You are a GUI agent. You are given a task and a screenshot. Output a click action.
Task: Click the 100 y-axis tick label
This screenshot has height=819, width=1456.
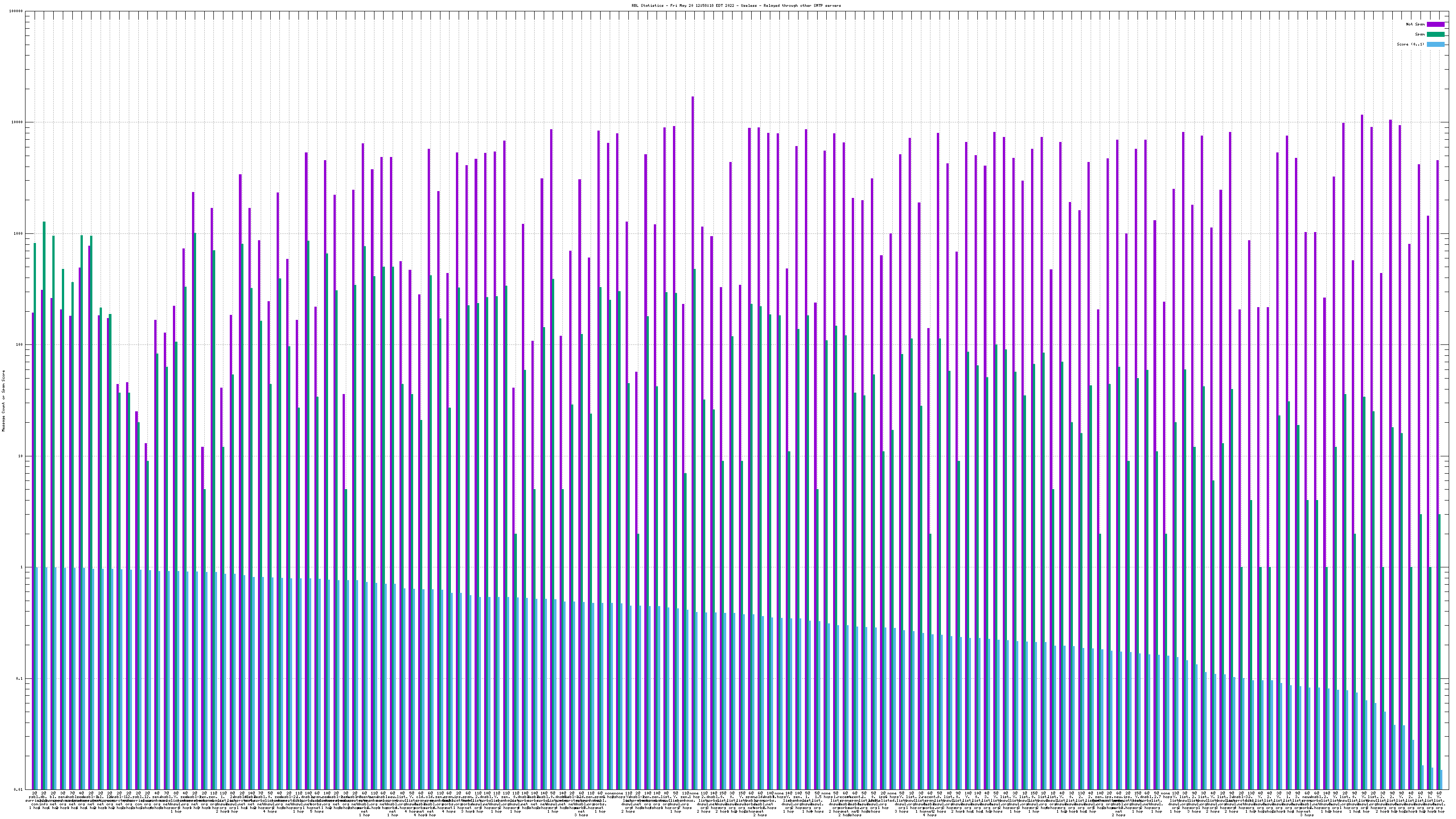20,345
